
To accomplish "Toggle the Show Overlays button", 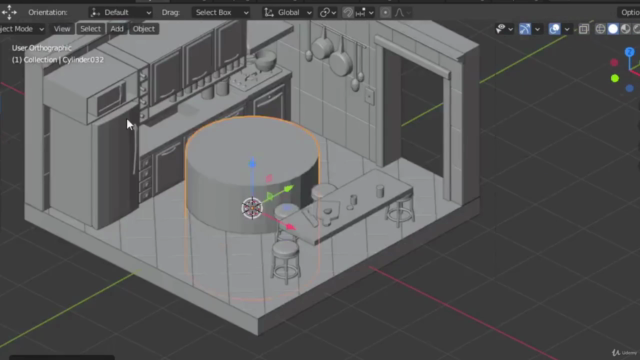I will 554,29.
